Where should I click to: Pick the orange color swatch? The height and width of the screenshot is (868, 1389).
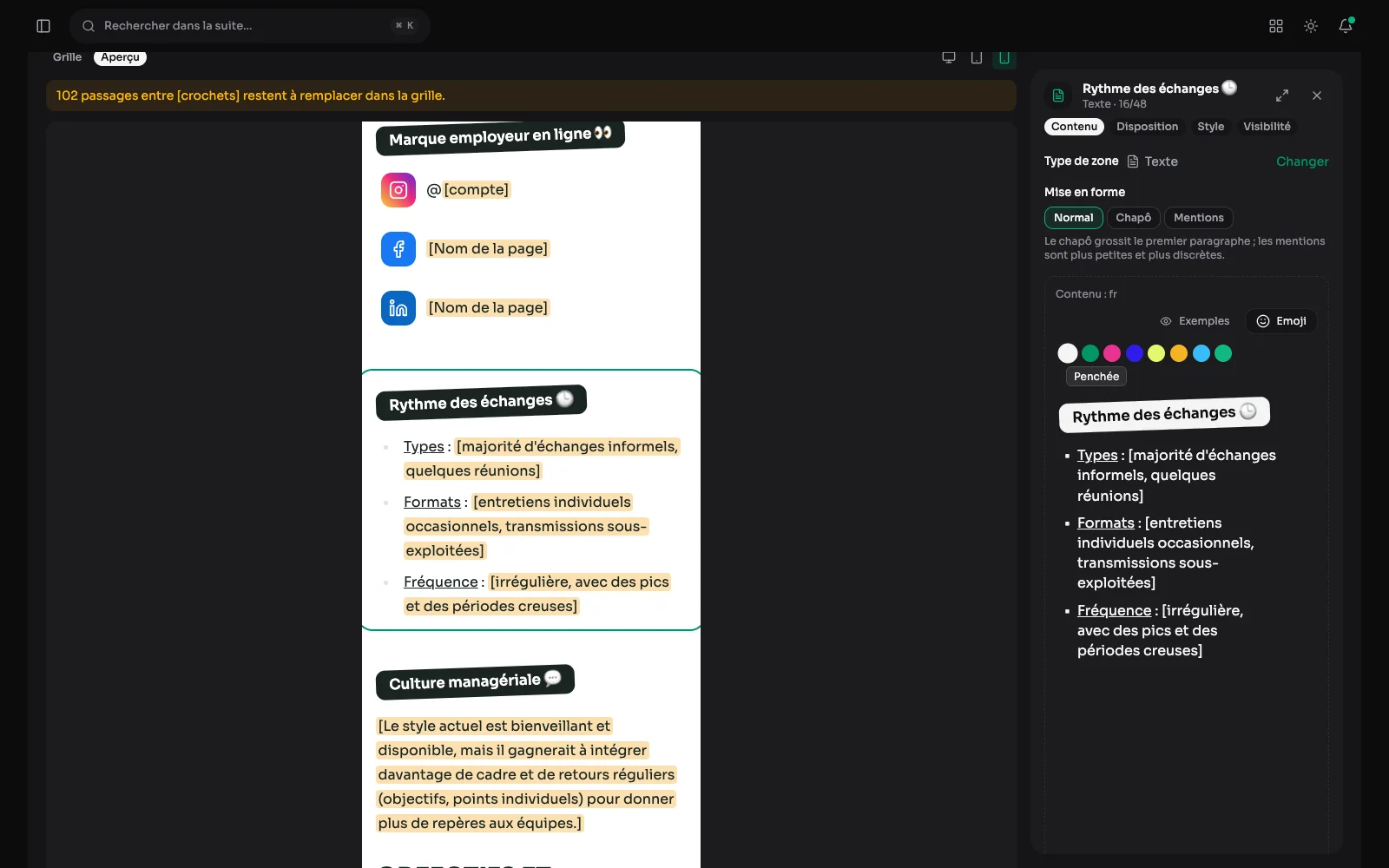pos(1179,353)
